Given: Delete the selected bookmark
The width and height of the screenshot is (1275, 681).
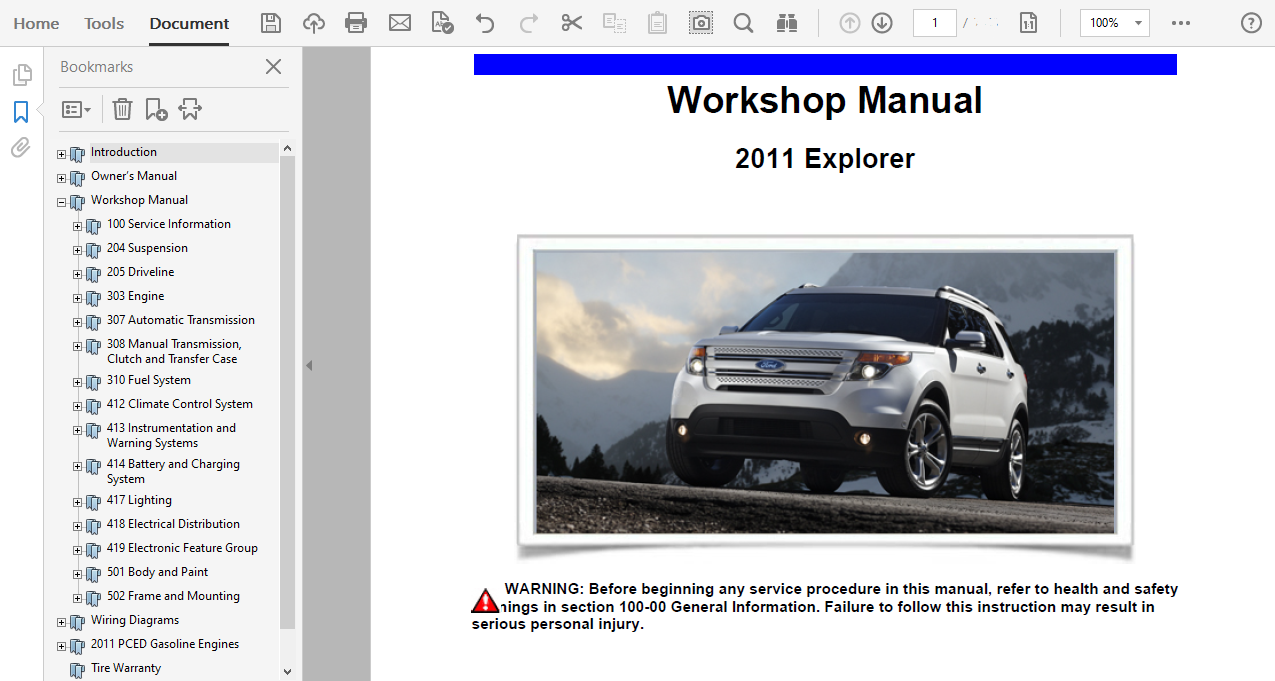Looking at the screenshot, I should point(122,108).
